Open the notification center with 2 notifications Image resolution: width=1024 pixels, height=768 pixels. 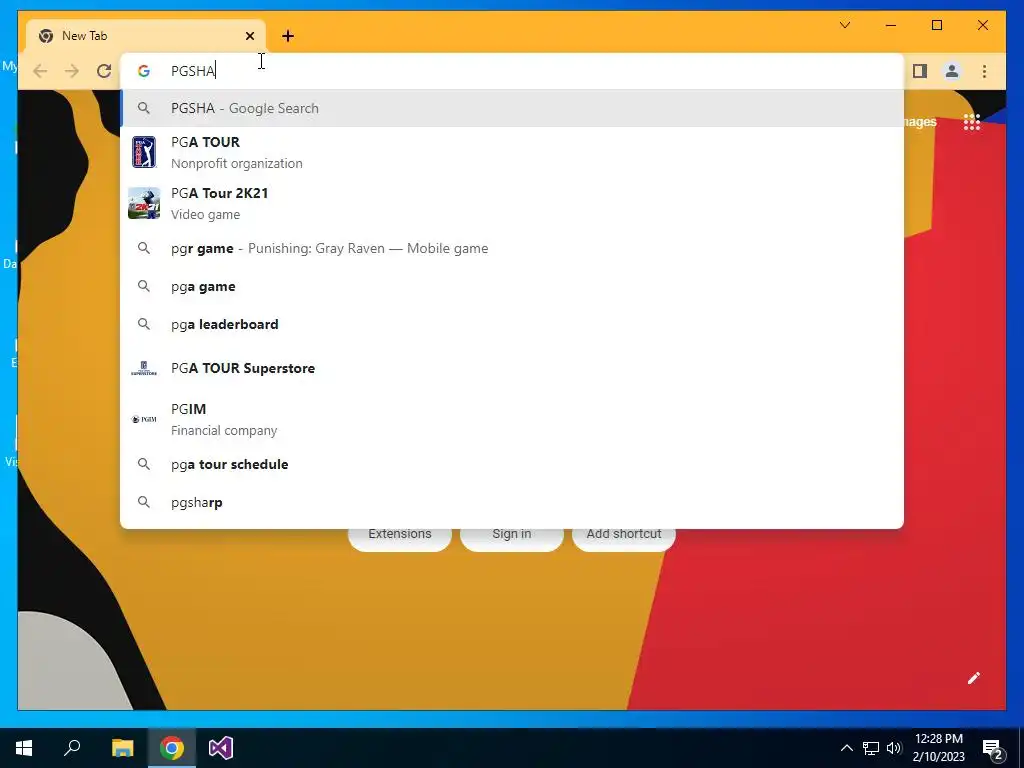tap(993, 749)
